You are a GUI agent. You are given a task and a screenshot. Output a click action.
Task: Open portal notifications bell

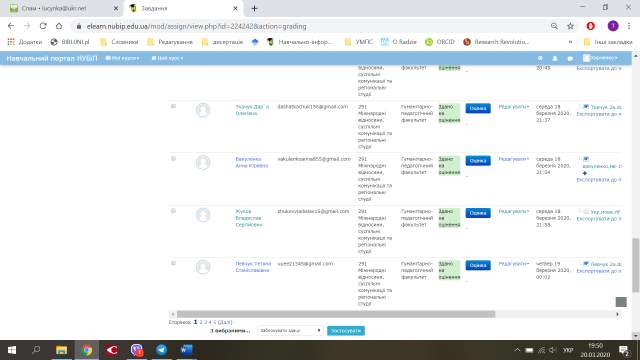click(555, 58)
